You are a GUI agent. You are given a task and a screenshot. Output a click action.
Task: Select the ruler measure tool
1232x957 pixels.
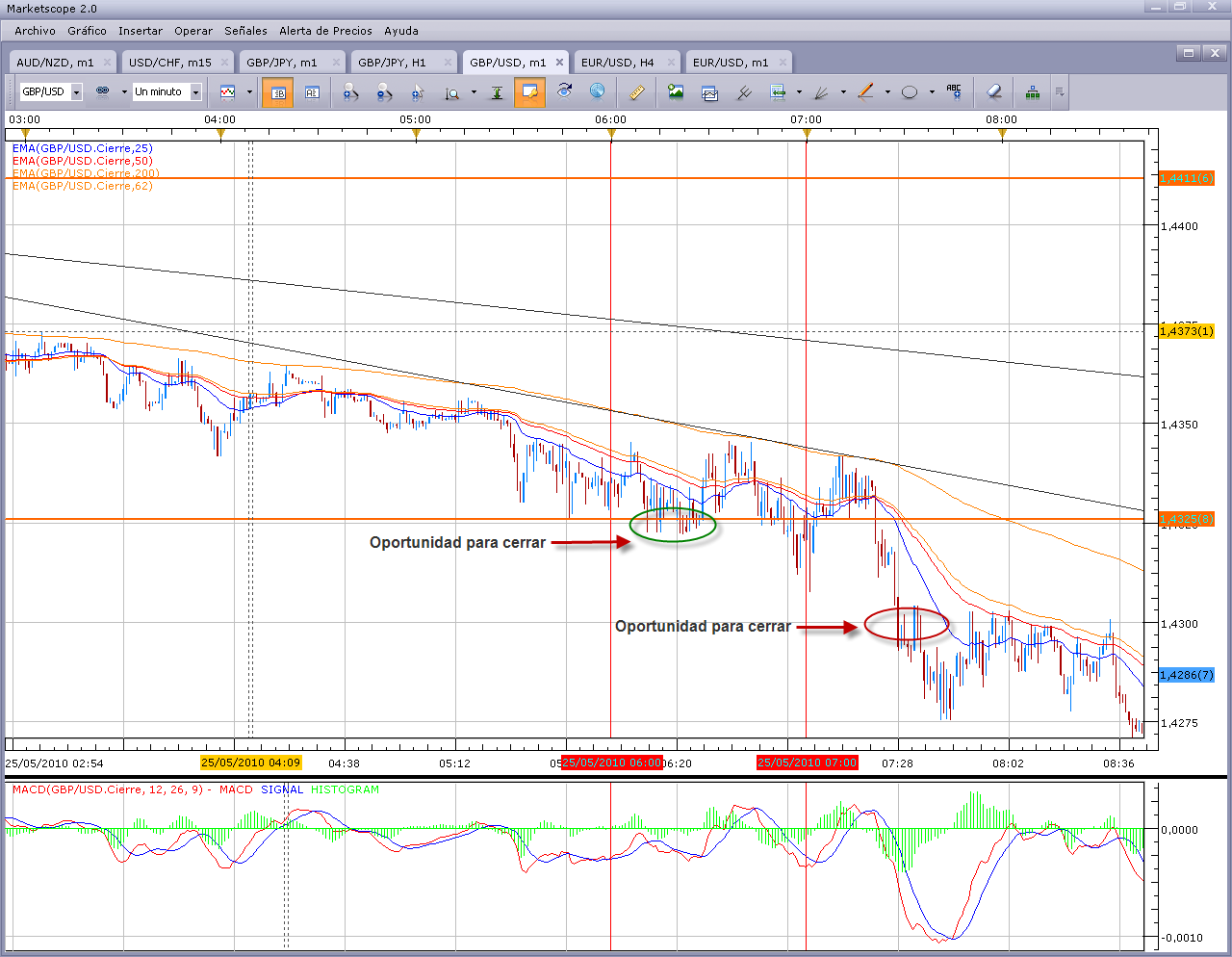click(636, 92)
